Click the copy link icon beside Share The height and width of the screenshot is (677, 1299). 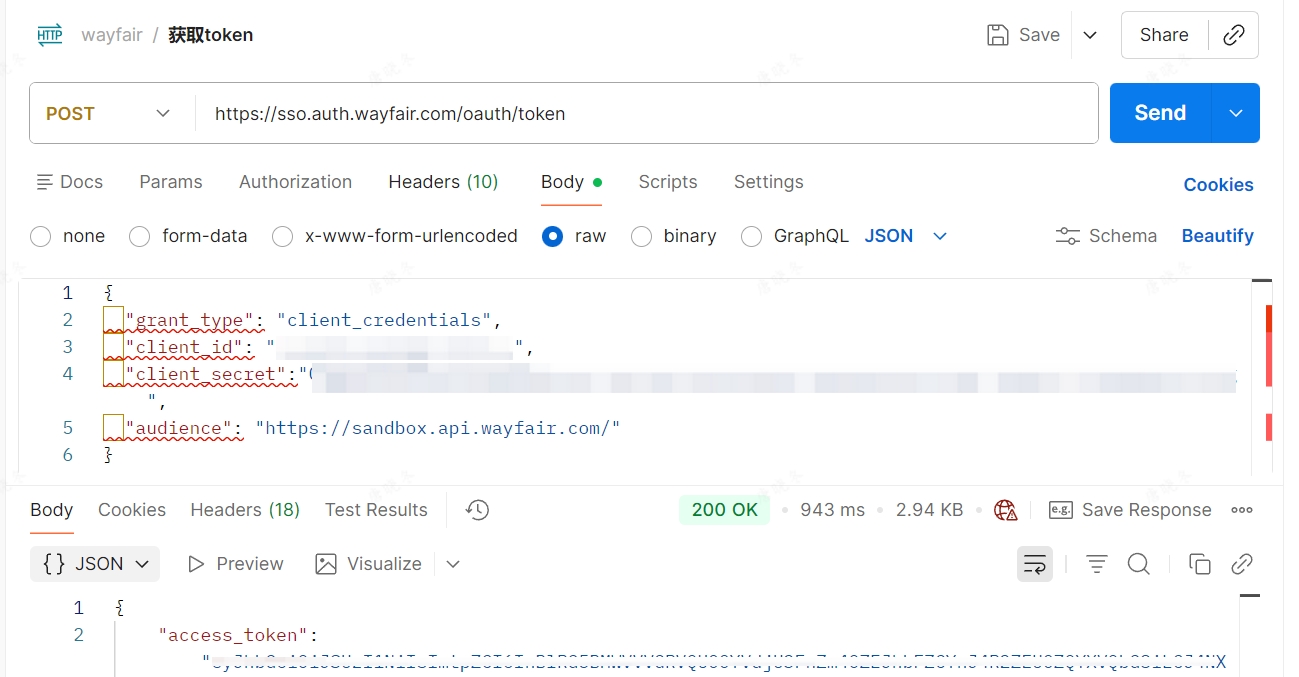[x=1233, y=35]
